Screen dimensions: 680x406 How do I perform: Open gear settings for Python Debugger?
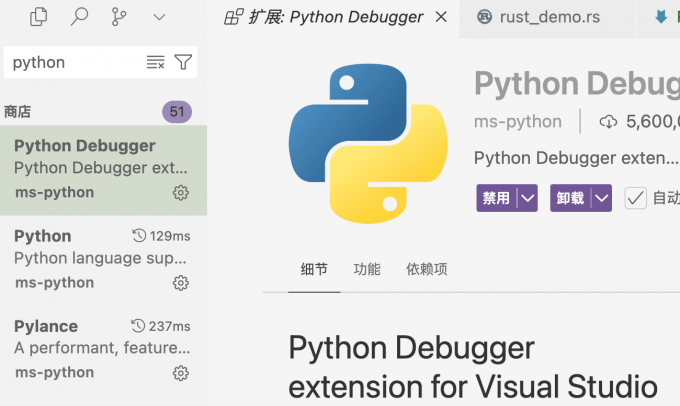point(181,193)
